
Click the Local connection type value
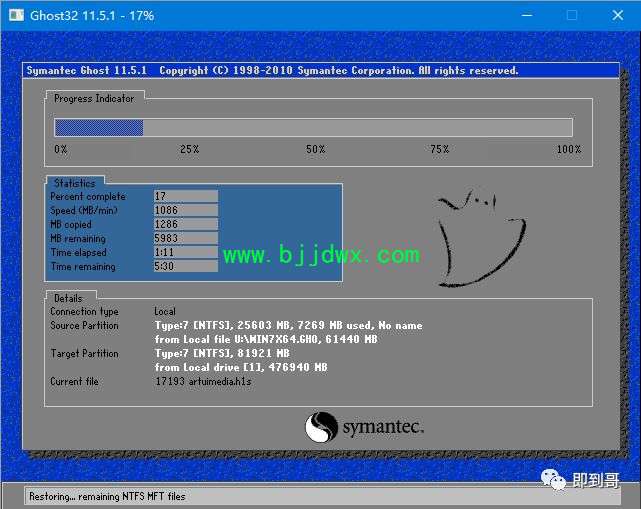165,312
